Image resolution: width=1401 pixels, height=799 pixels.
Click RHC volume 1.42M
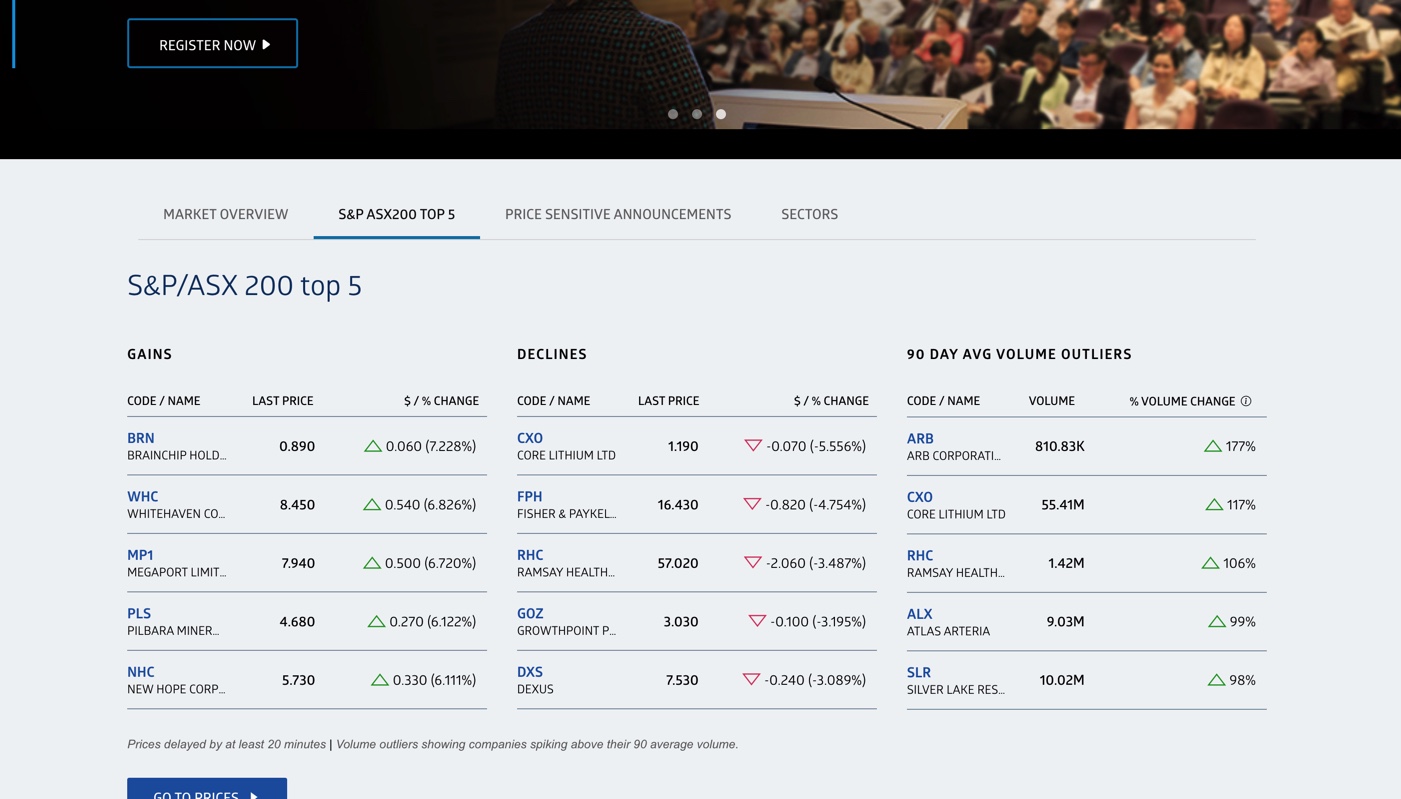click(x=1066, y=563)
